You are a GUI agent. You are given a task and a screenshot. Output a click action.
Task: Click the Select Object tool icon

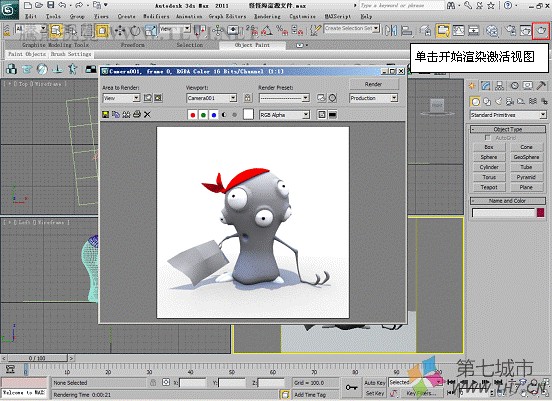[x=56, y=31]
